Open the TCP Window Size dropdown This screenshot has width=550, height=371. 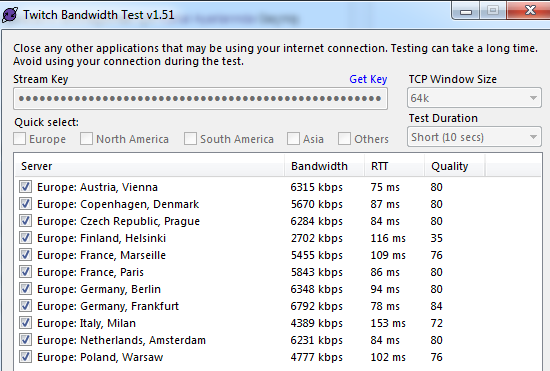[x=474, y=98]
